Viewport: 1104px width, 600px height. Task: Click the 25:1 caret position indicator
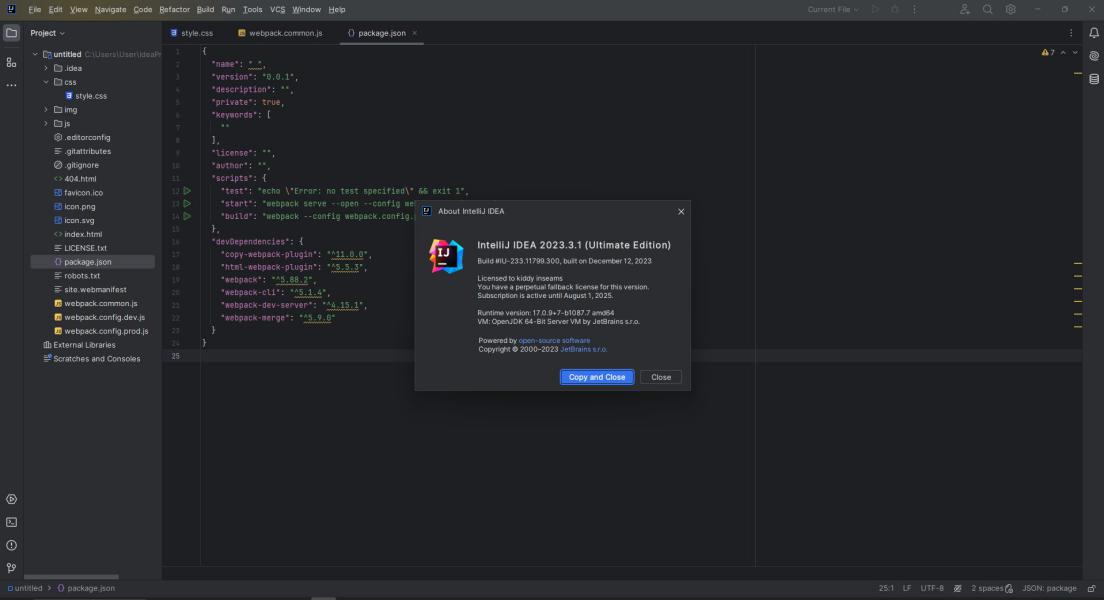886,589
